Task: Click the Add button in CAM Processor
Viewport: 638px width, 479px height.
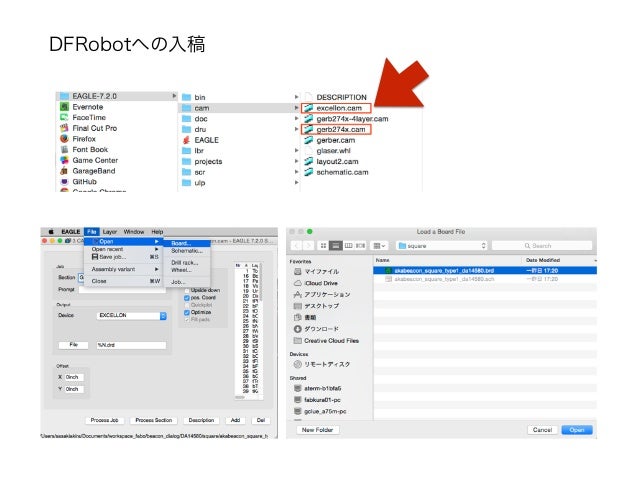Action: (x=236, y=420)
